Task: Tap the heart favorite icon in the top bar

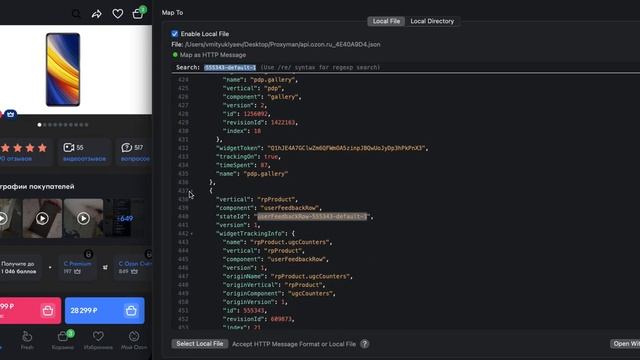Action: (x=118, y=14)
